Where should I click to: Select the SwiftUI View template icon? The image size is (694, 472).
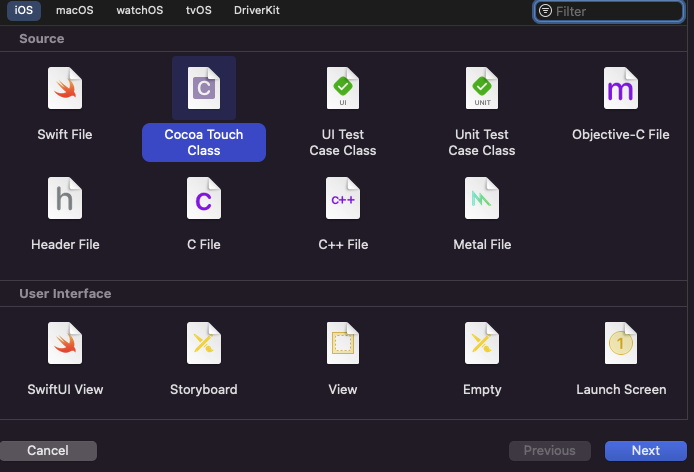(x=65, y=343)
